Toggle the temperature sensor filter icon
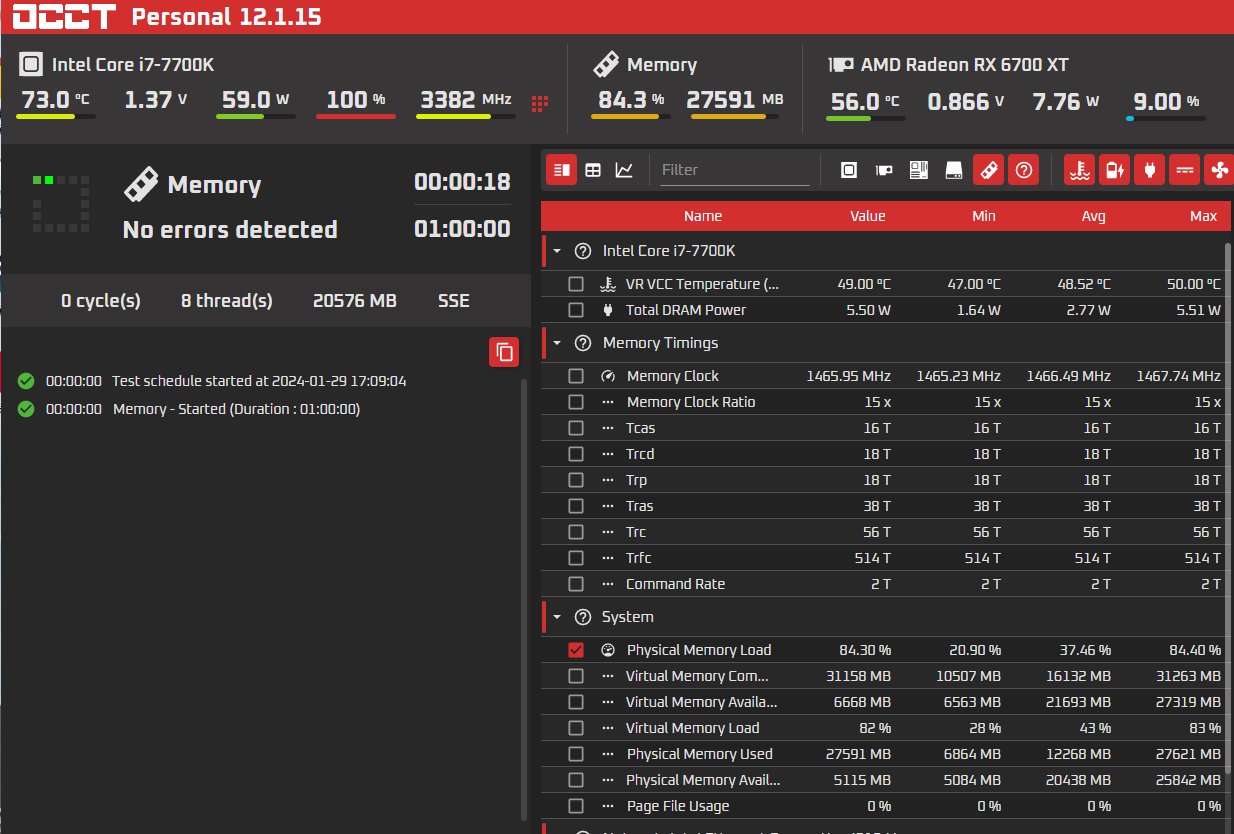The height and width of the screenshot is (834, 1234). click(x=1079, y=170)
